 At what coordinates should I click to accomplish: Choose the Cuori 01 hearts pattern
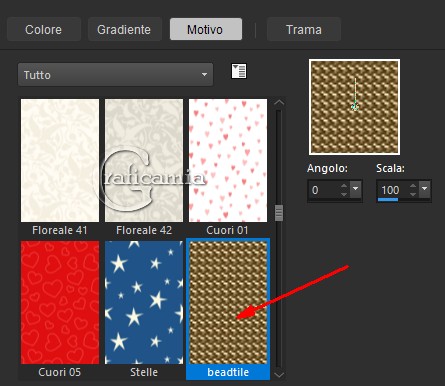click(x=228, y=160)
